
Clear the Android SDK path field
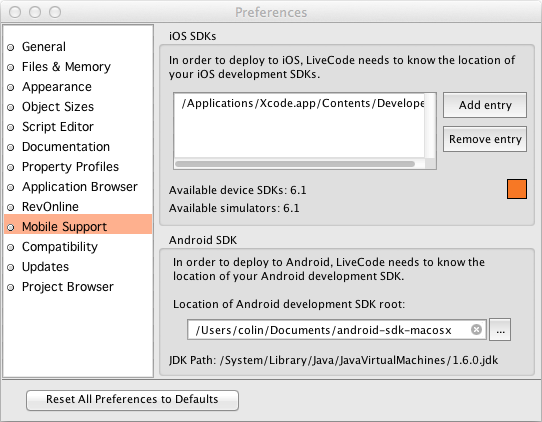(476, 329)
